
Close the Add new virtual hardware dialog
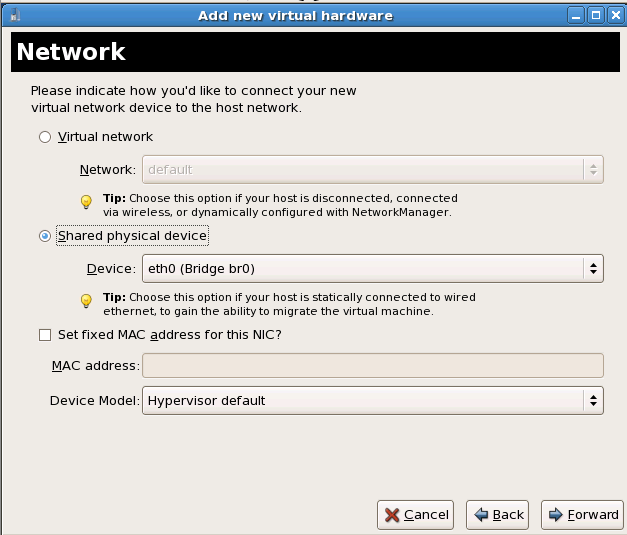pyautogui.click(x=612, y=16)
